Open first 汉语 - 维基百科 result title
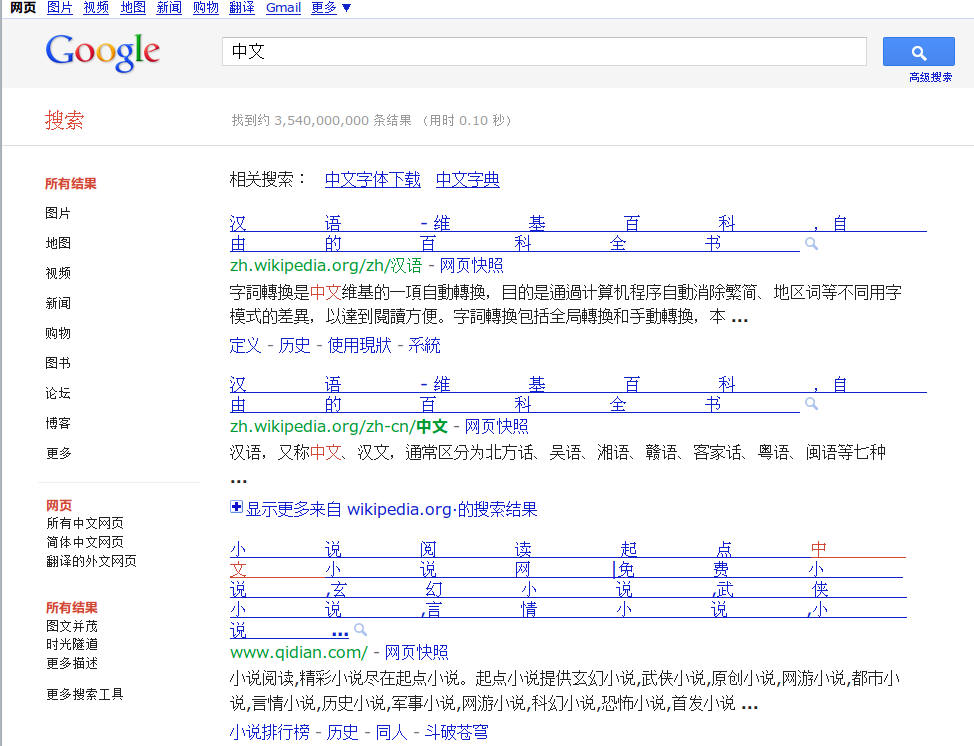 (x=578, y=233)
